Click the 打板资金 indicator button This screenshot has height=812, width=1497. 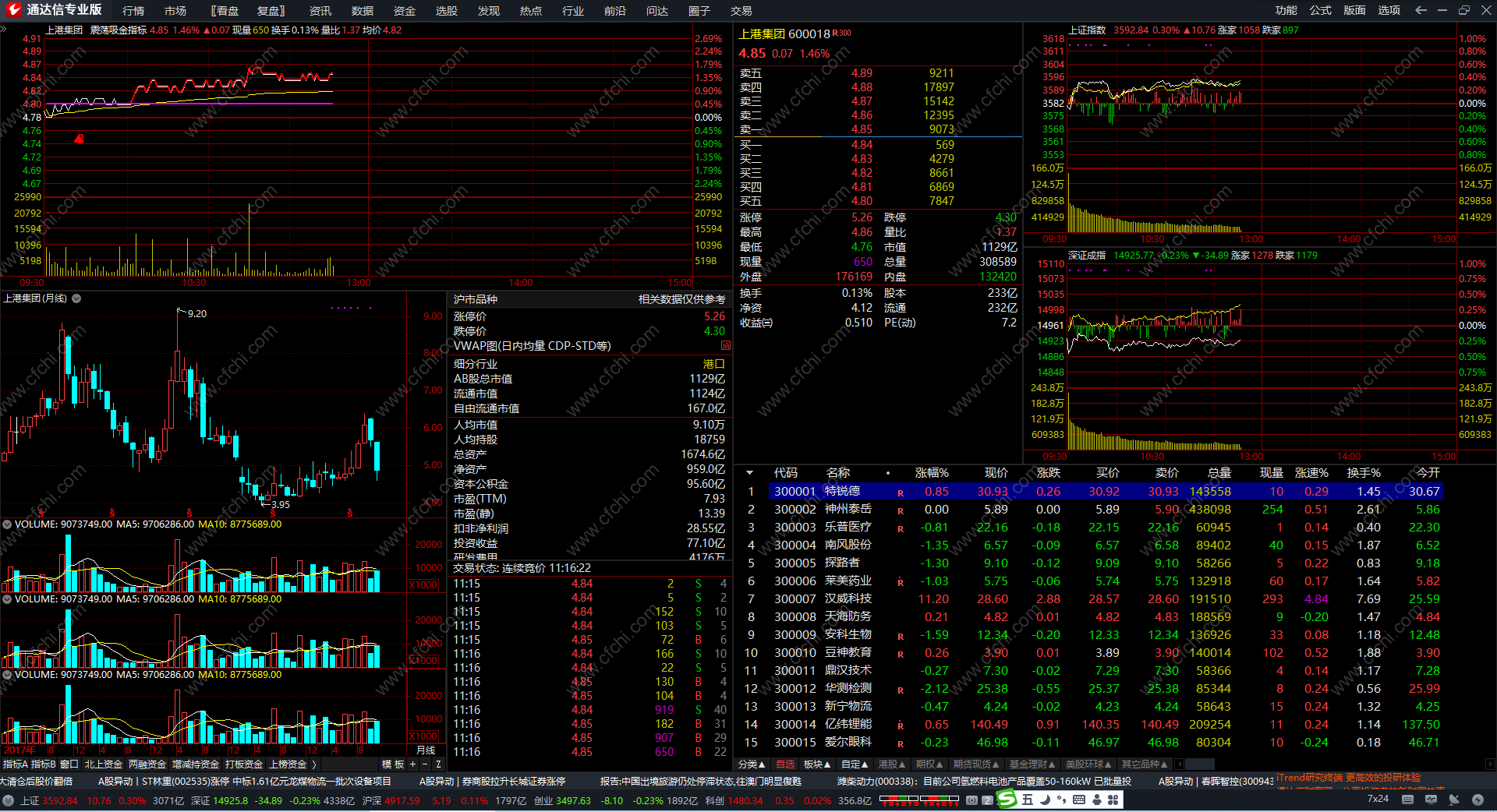click(x=244, y=764)
